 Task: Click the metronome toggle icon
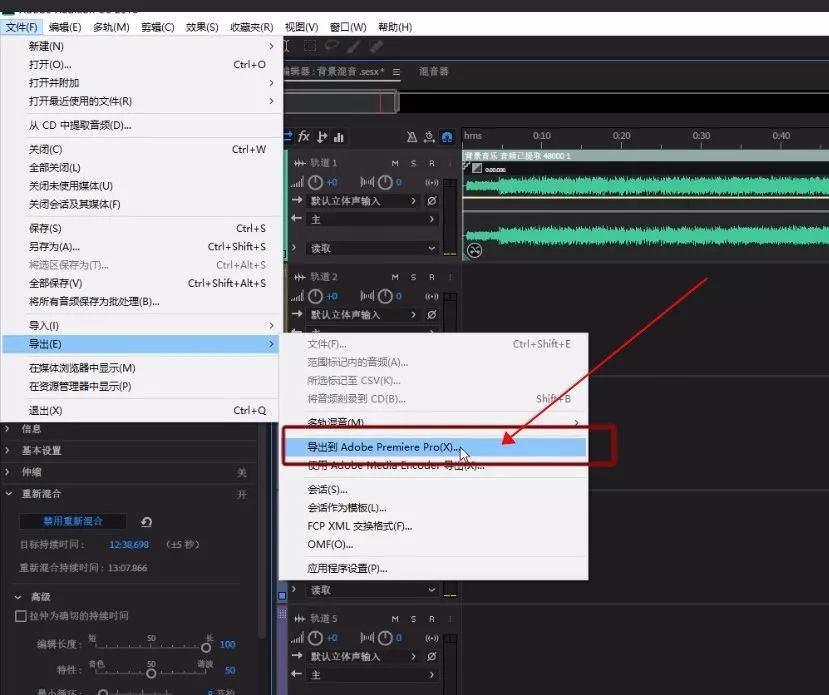[412, 137]
